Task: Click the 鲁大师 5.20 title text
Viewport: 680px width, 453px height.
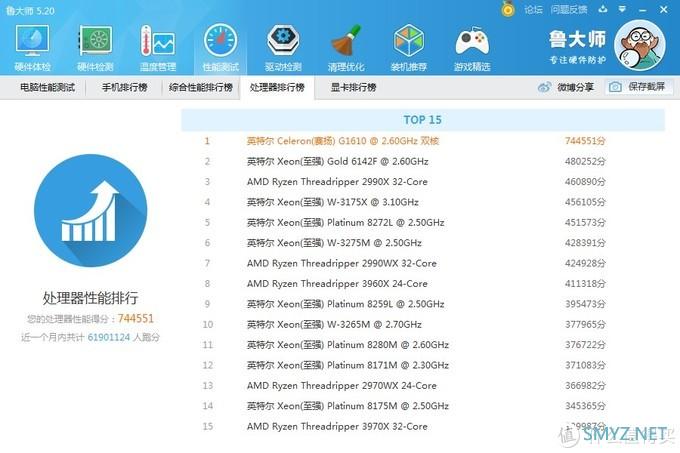Action: click(30, 10)
